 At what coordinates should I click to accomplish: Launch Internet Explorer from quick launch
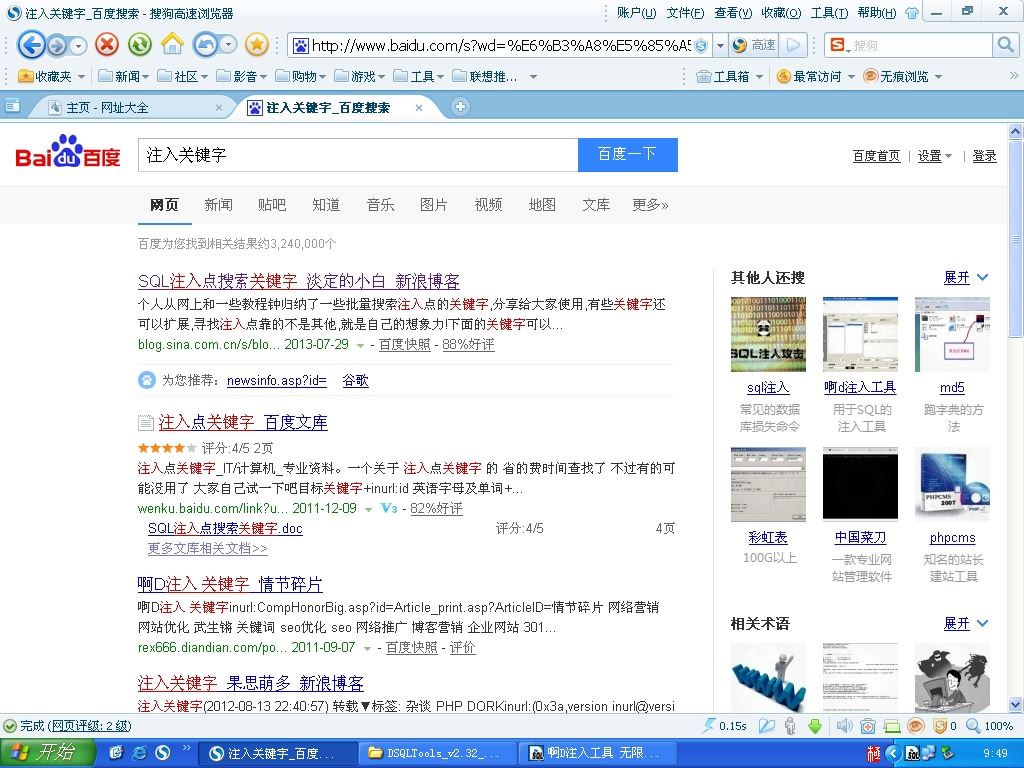[139, 753]
